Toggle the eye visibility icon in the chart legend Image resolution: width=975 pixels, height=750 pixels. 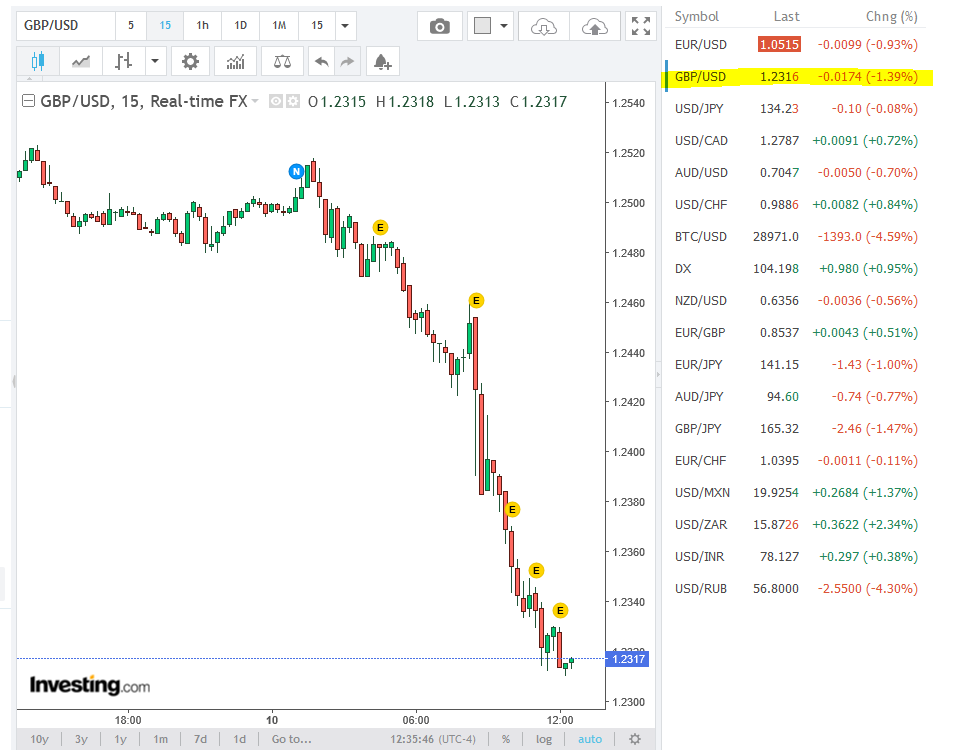276,101
